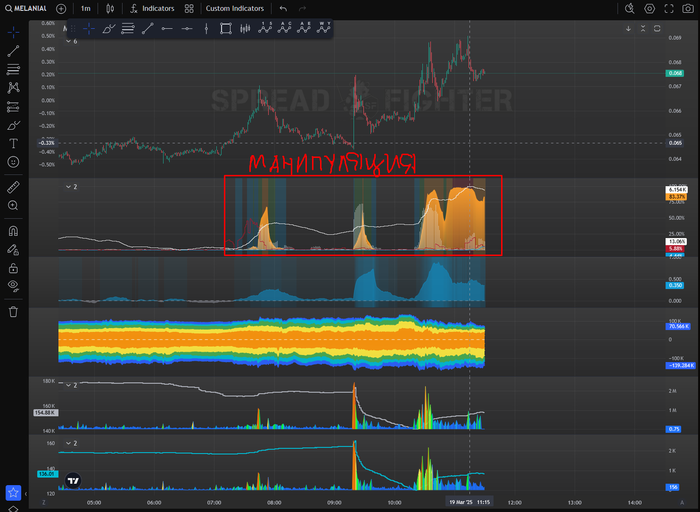
Task: Hide all drawings with eye icon
Action: [13, 286]
